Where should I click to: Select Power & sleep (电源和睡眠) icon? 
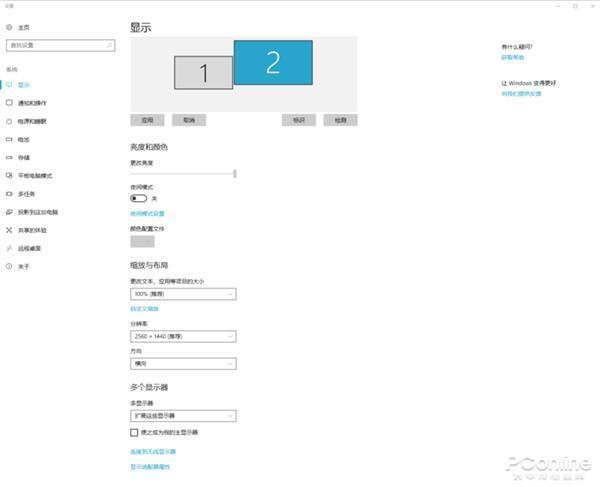click(10, 121)
